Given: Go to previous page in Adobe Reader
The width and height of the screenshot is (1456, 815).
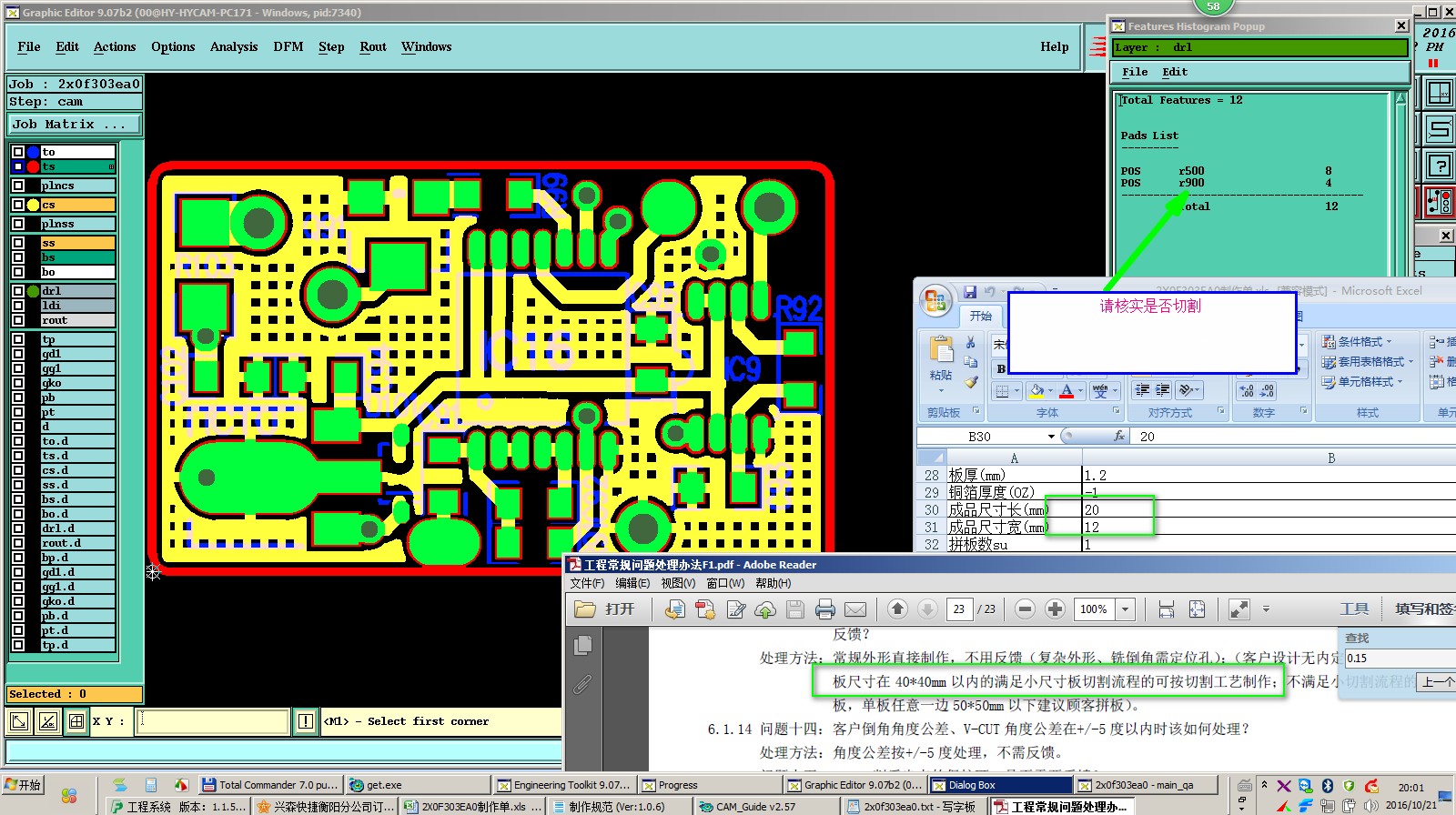Looking at the screenshot, I should [897, 609].
